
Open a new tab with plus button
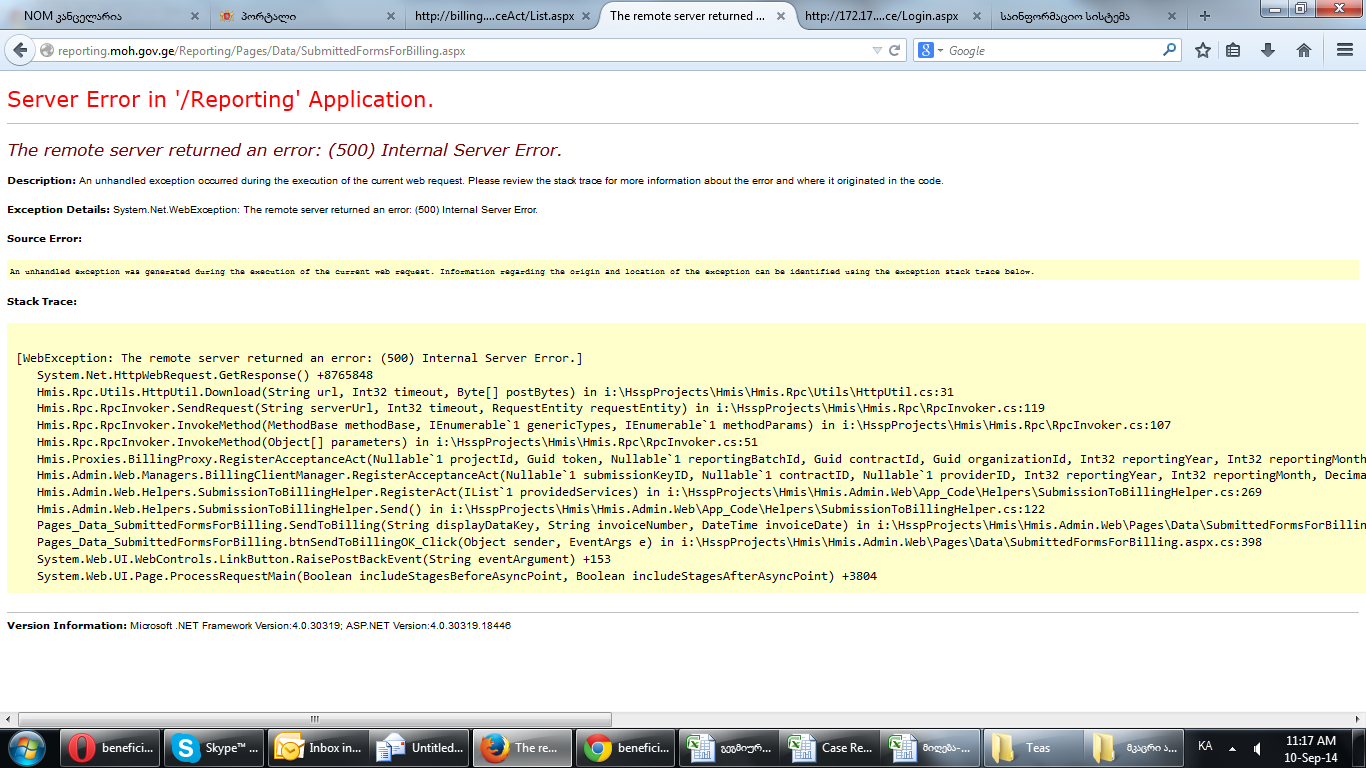1205,16
